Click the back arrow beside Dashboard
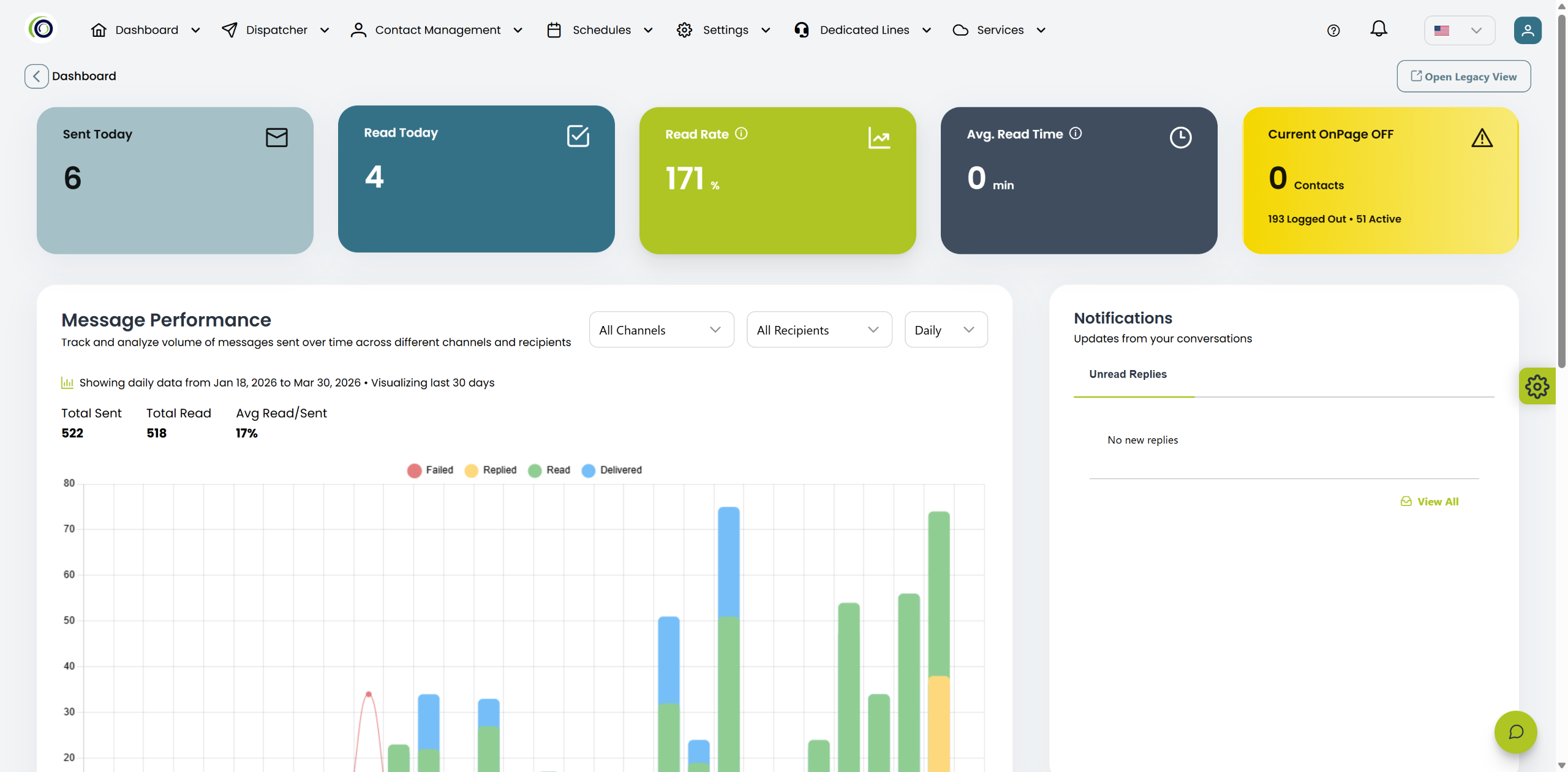Image resolution: width=1568 pixels, height=772 pixels. (x=37, y=77)
